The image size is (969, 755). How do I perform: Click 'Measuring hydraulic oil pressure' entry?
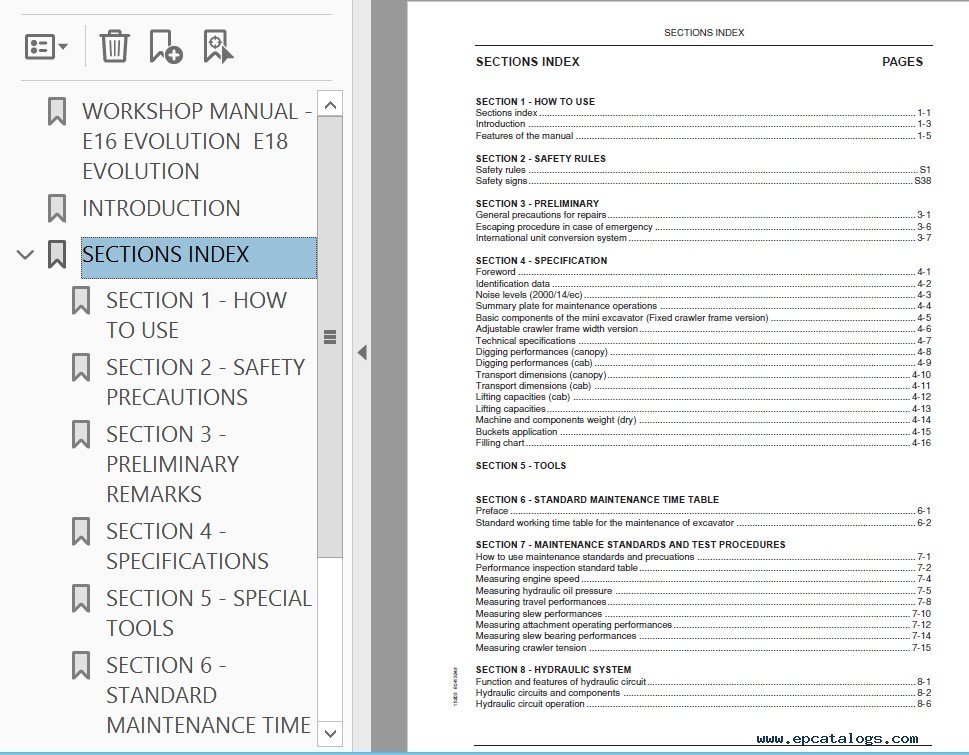click(x=703, y=591)
